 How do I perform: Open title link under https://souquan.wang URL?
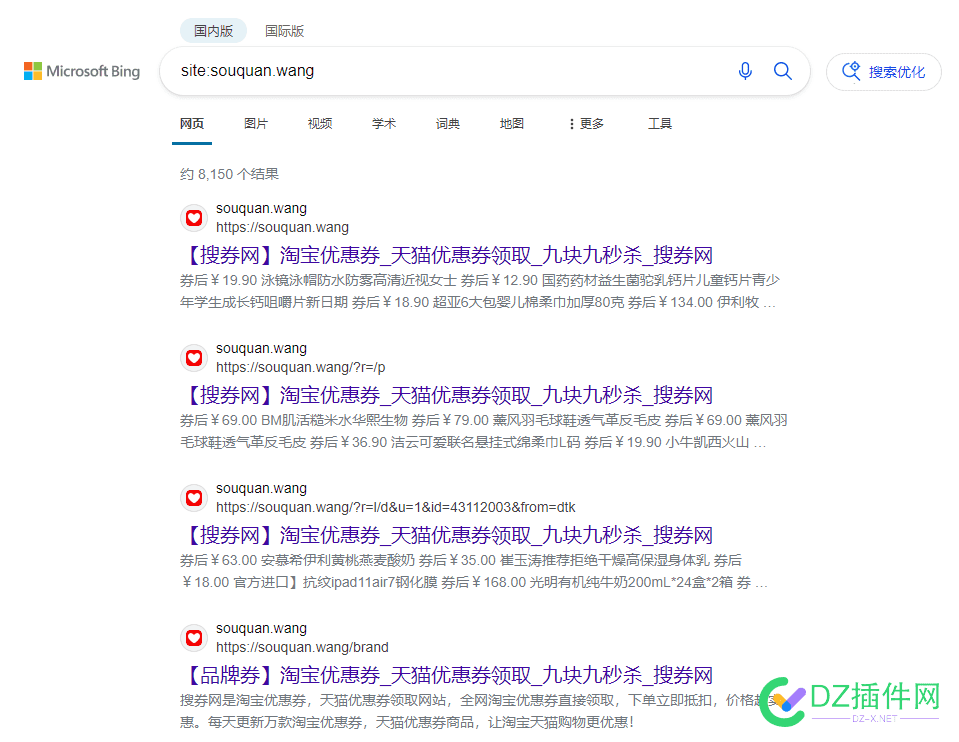tap(447, 255)
